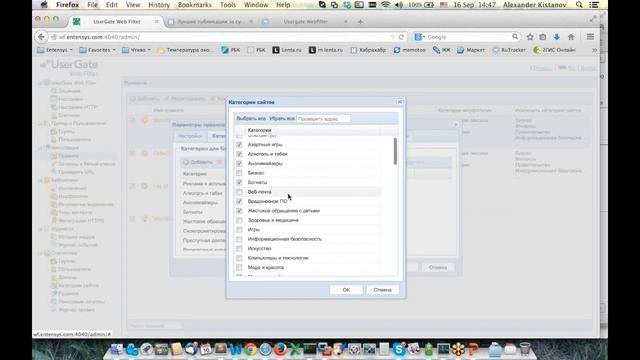Click Убрать все in the dialog toolbar
The height and width of the screenshot is (360, 640).
pyautogui.click(x=282, y=118)
